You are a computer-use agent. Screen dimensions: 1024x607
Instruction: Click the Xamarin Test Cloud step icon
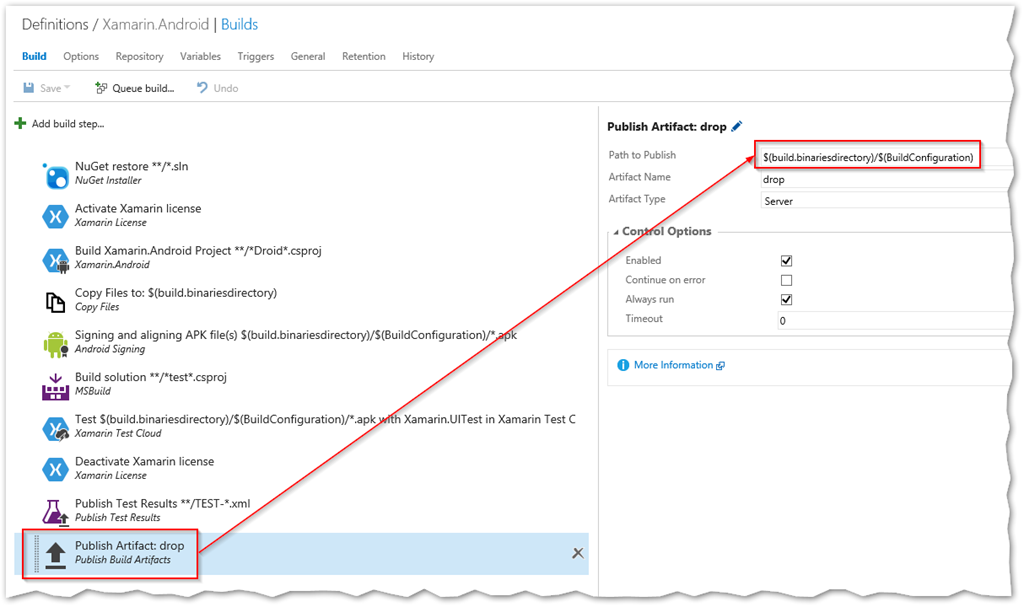55,427
